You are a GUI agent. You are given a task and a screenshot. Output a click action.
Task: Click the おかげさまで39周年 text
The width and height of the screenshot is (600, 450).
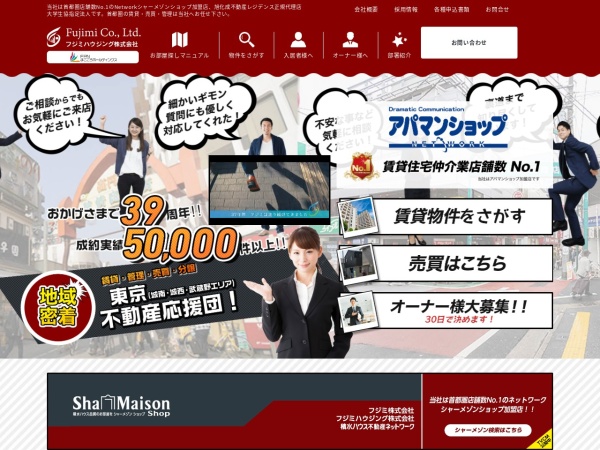[x=125, y=212]
